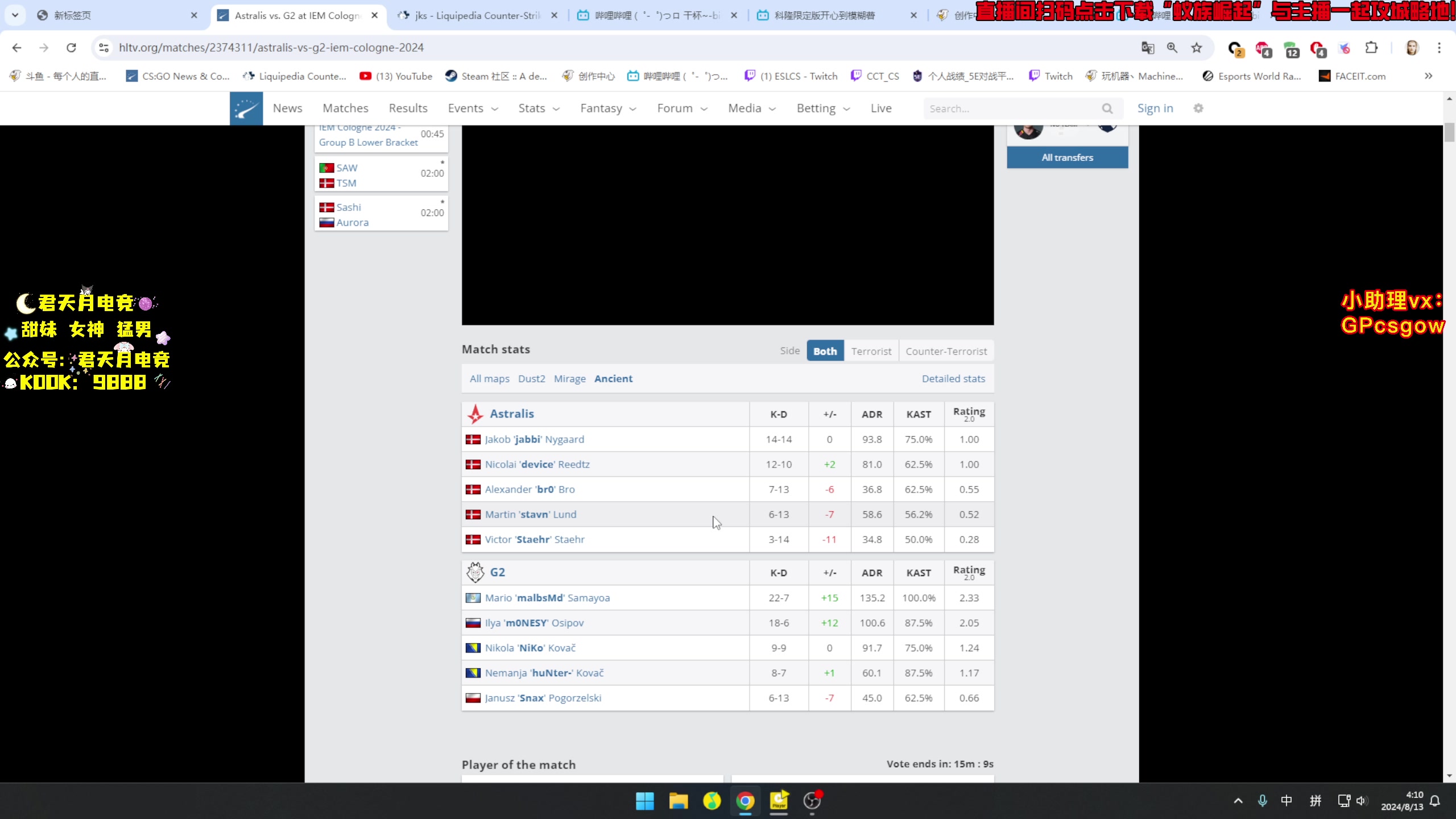The image size is (1456, 819).
Task: Open the volume tray icon
Action: pos(1361,801)
